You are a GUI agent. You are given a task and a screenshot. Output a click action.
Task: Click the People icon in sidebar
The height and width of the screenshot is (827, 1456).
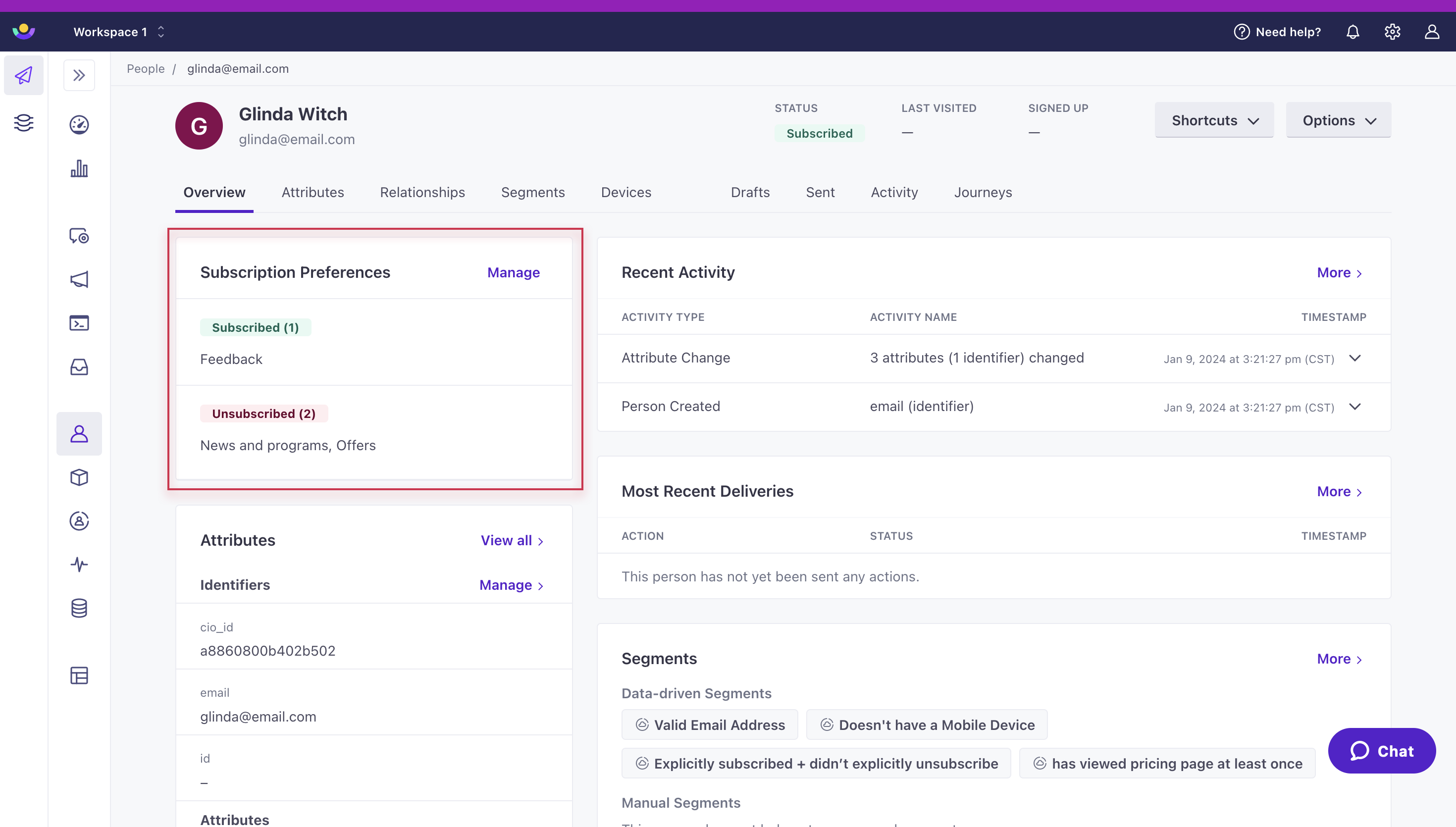coord(79,434)
